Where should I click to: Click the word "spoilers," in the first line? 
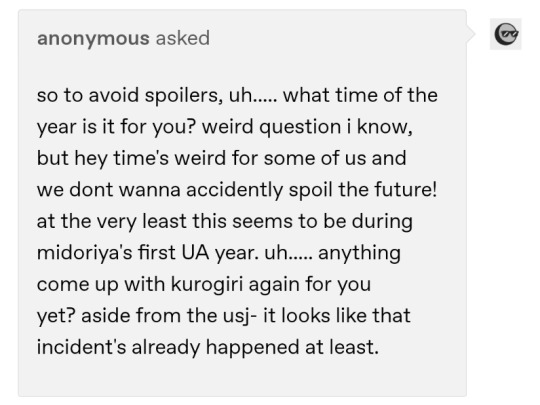point(184,96)
